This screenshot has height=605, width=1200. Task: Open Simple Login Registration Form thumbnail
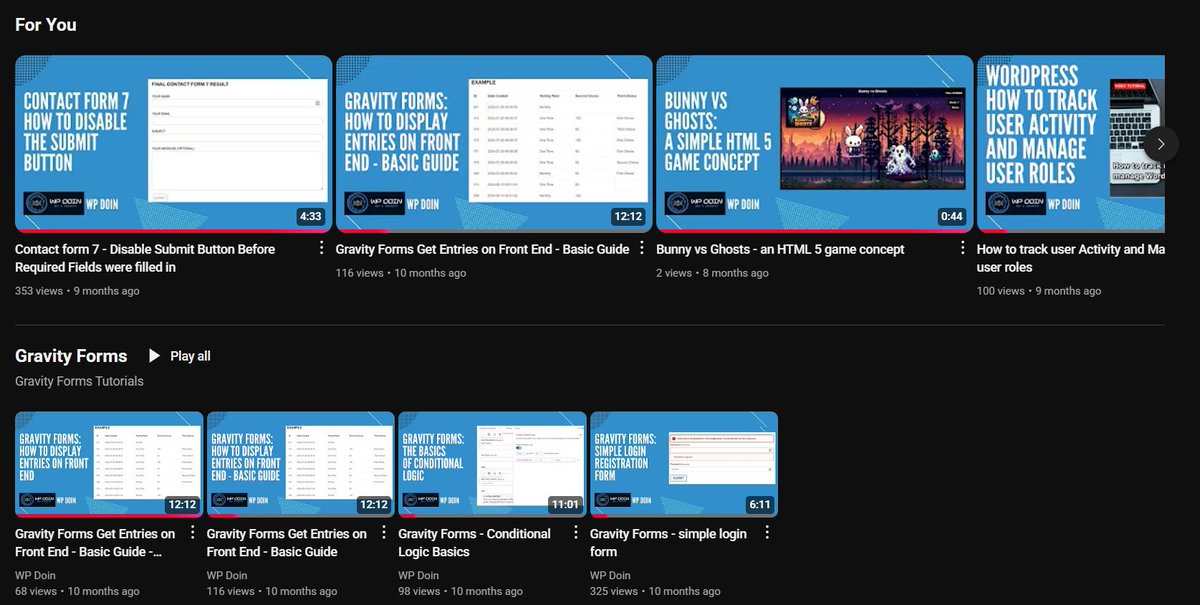point(684,464)
